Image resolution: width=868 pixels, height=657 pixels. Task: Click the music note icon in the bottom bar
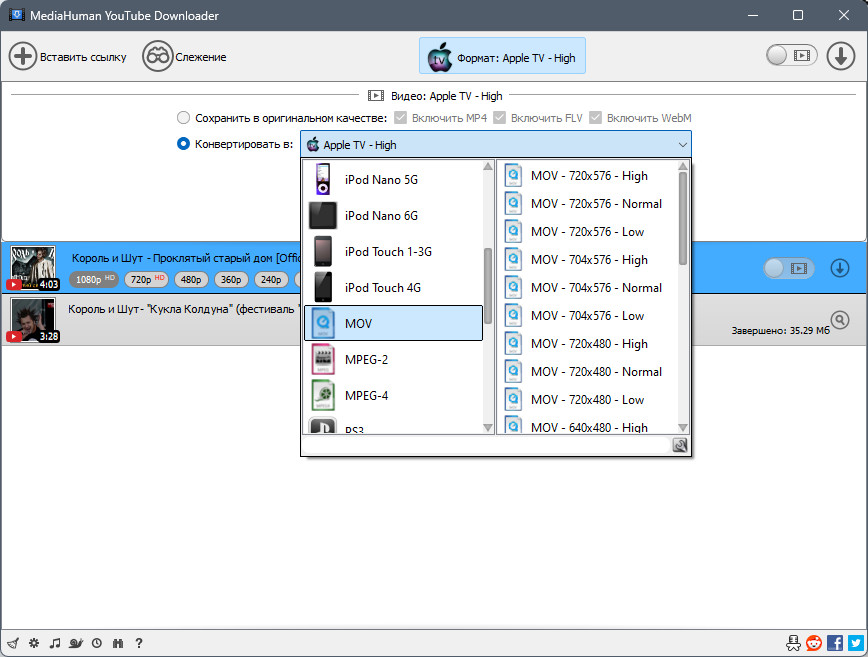click(55, 643)
